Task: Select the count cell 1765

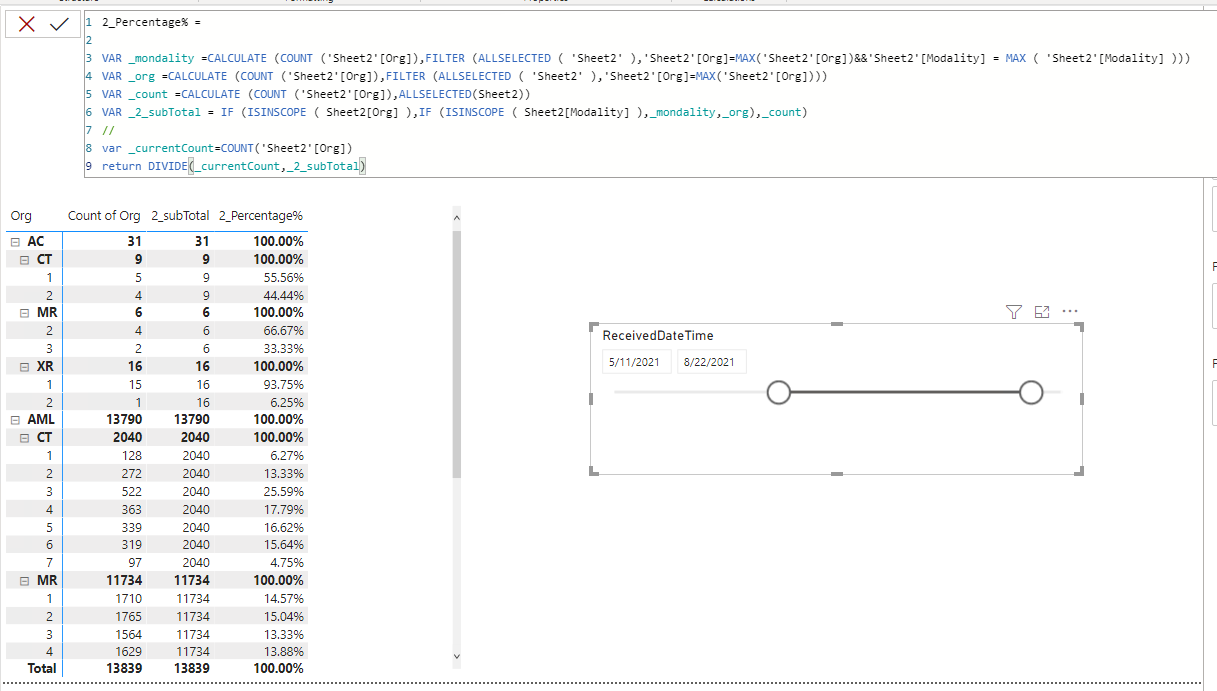Action: point(128,616)
